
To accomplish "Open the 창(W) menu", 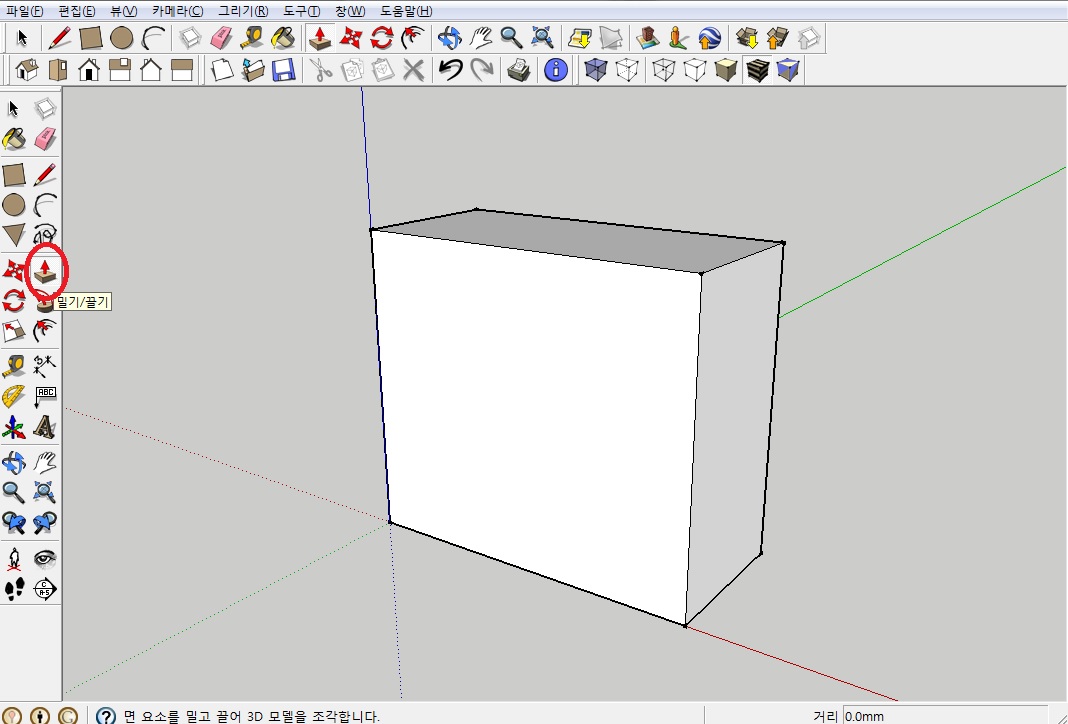I will point(350,11).
